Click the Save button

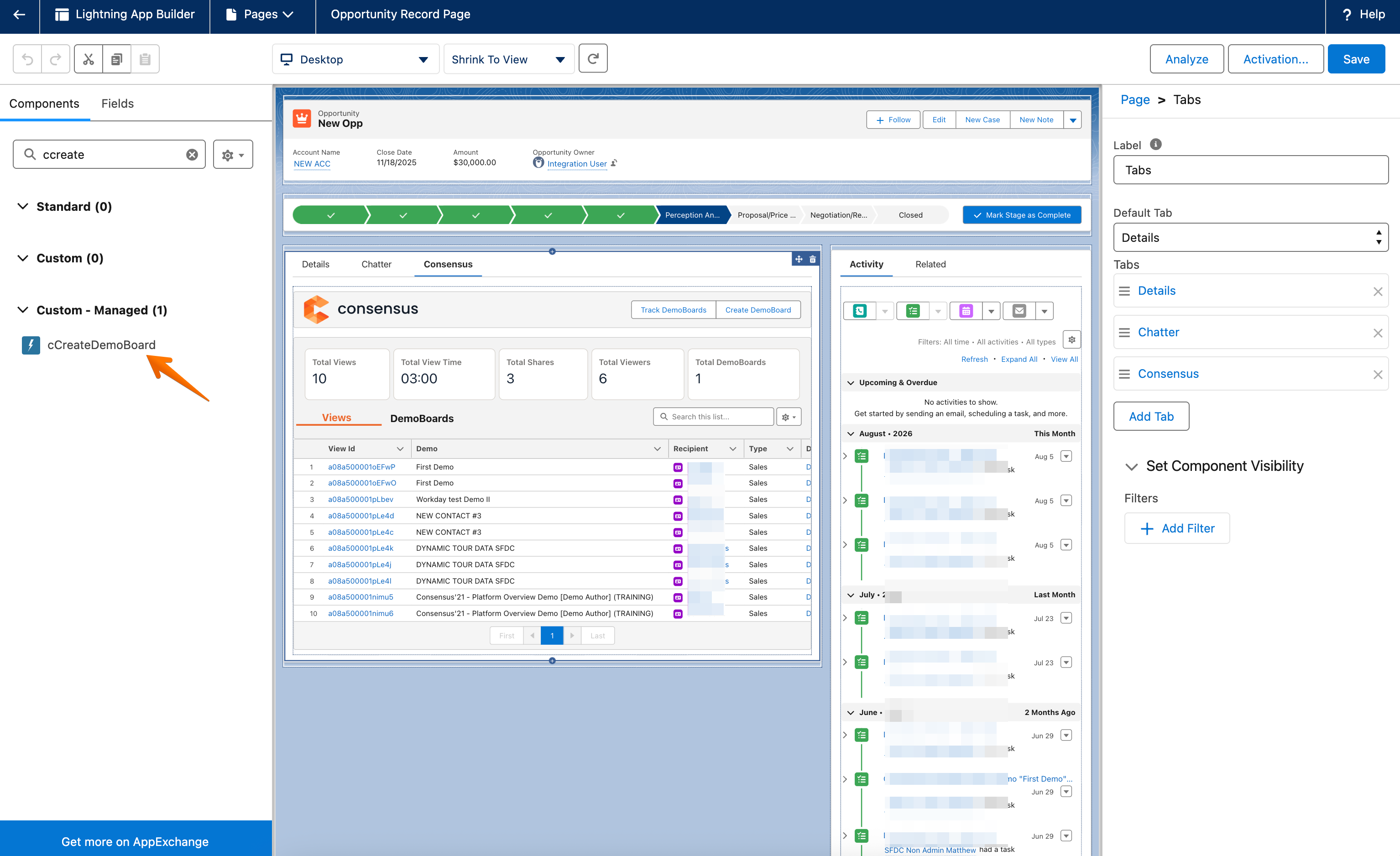(x=1356, y=59)
